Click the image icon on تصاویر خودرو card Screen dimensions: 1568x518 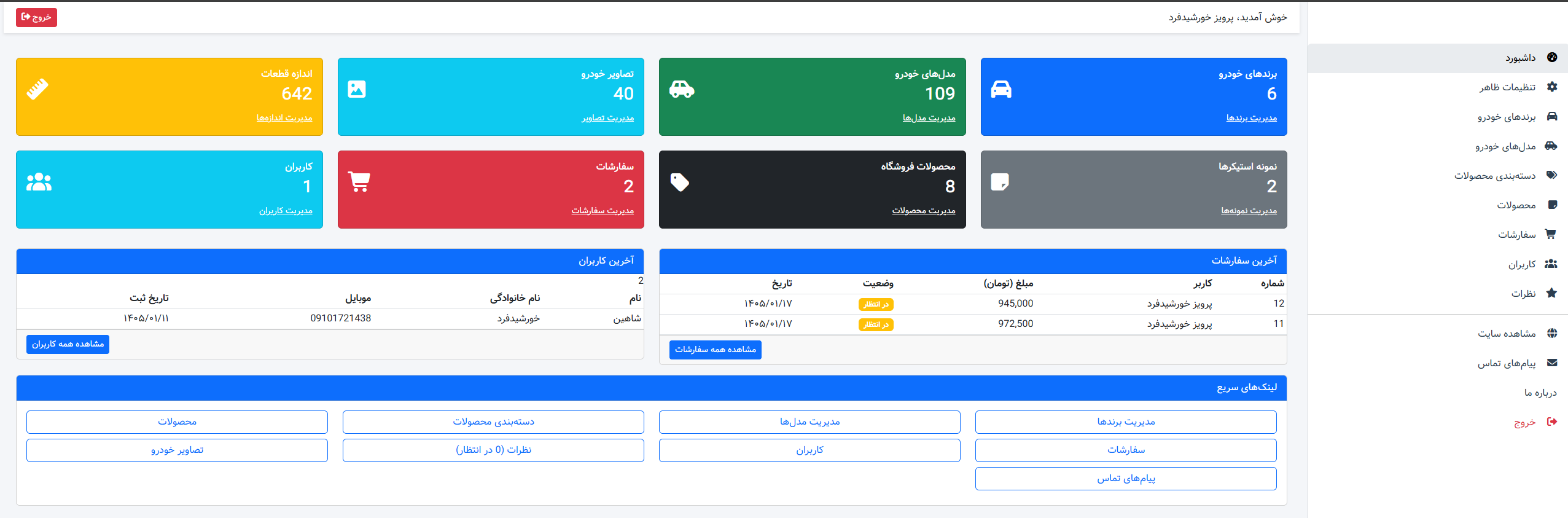click(357, 89)
